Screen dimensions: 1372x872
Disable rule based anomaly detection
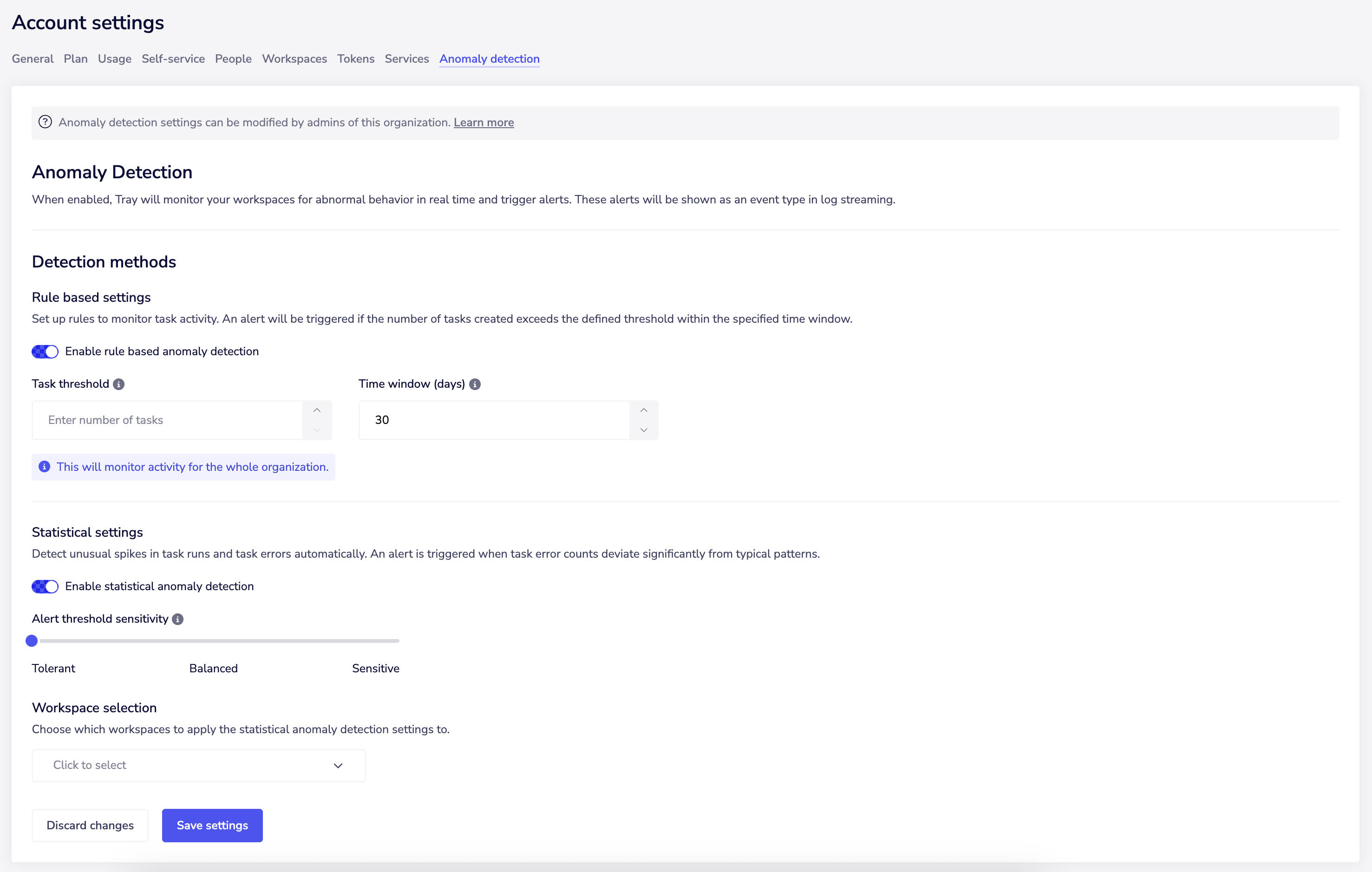(x=45, y=351)
